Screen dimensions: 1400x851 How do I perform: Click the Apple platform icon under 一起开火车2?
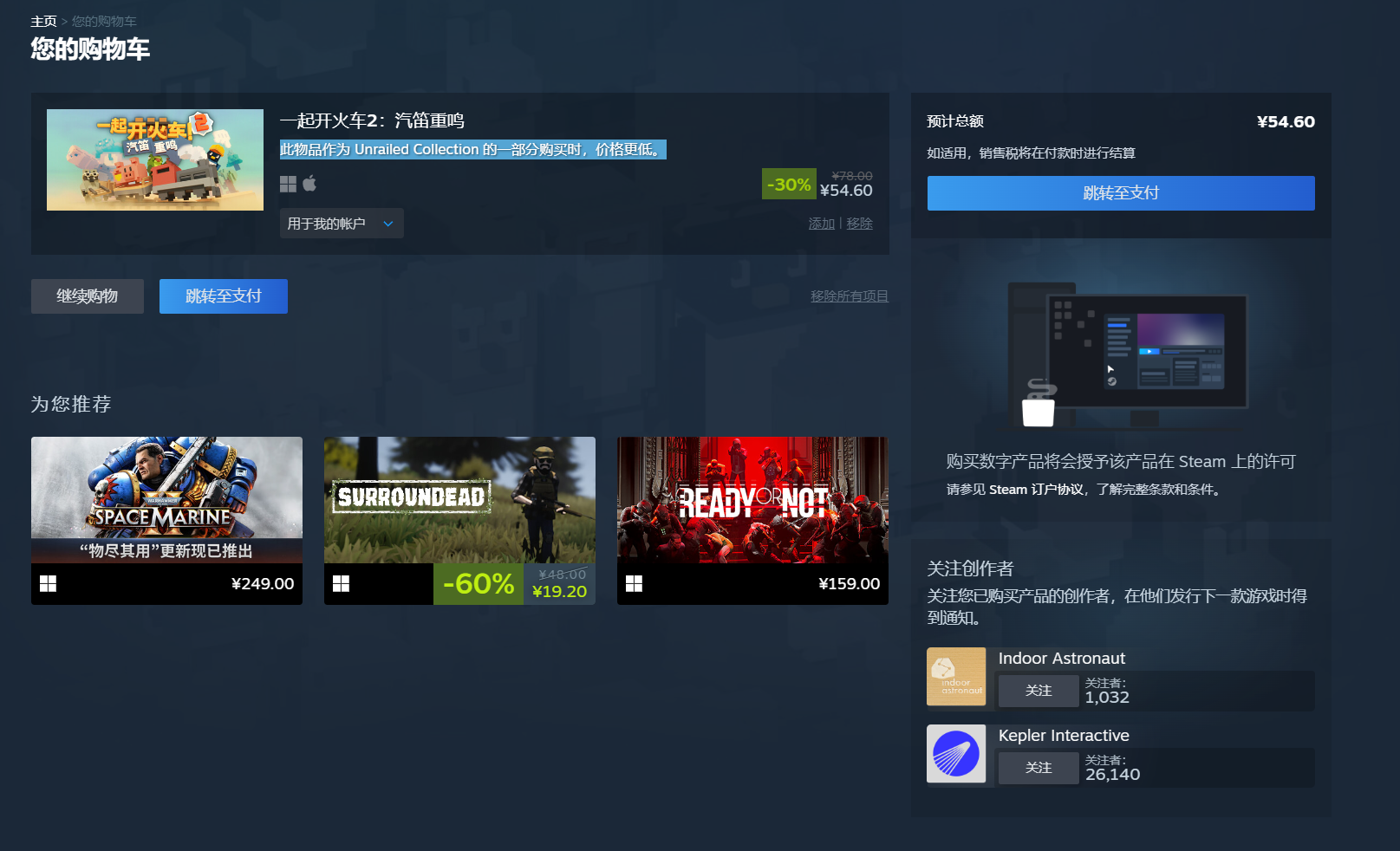pyautogui.click(x=309, y=183)
